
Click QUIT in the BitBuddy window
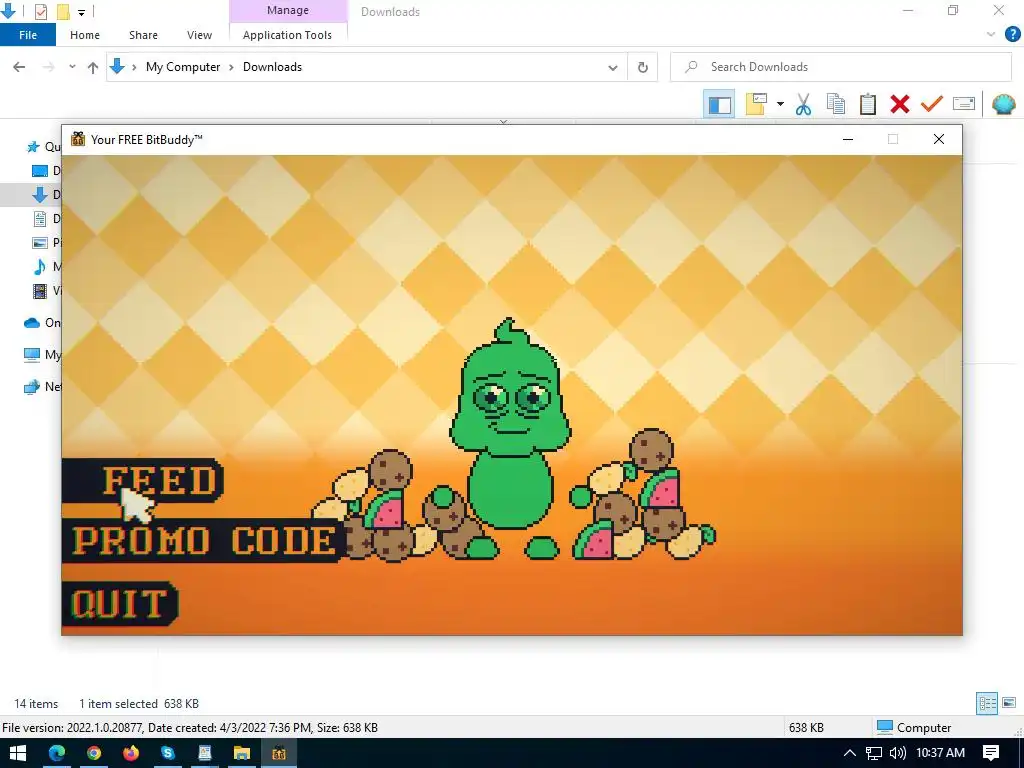(x=120, y=603)
